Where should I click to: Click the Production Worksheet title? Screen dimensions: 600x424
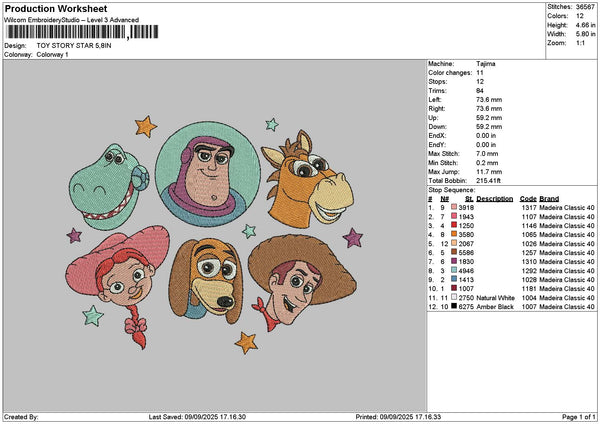click(54, 8)
